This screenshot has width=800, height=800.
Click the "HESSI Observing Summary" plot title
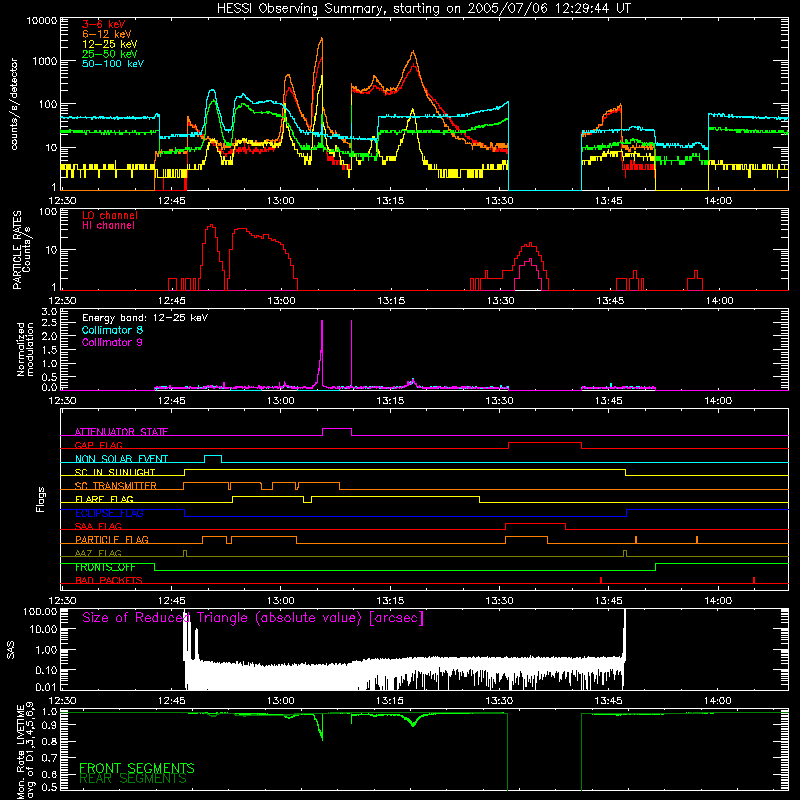(x=423, y=8)
